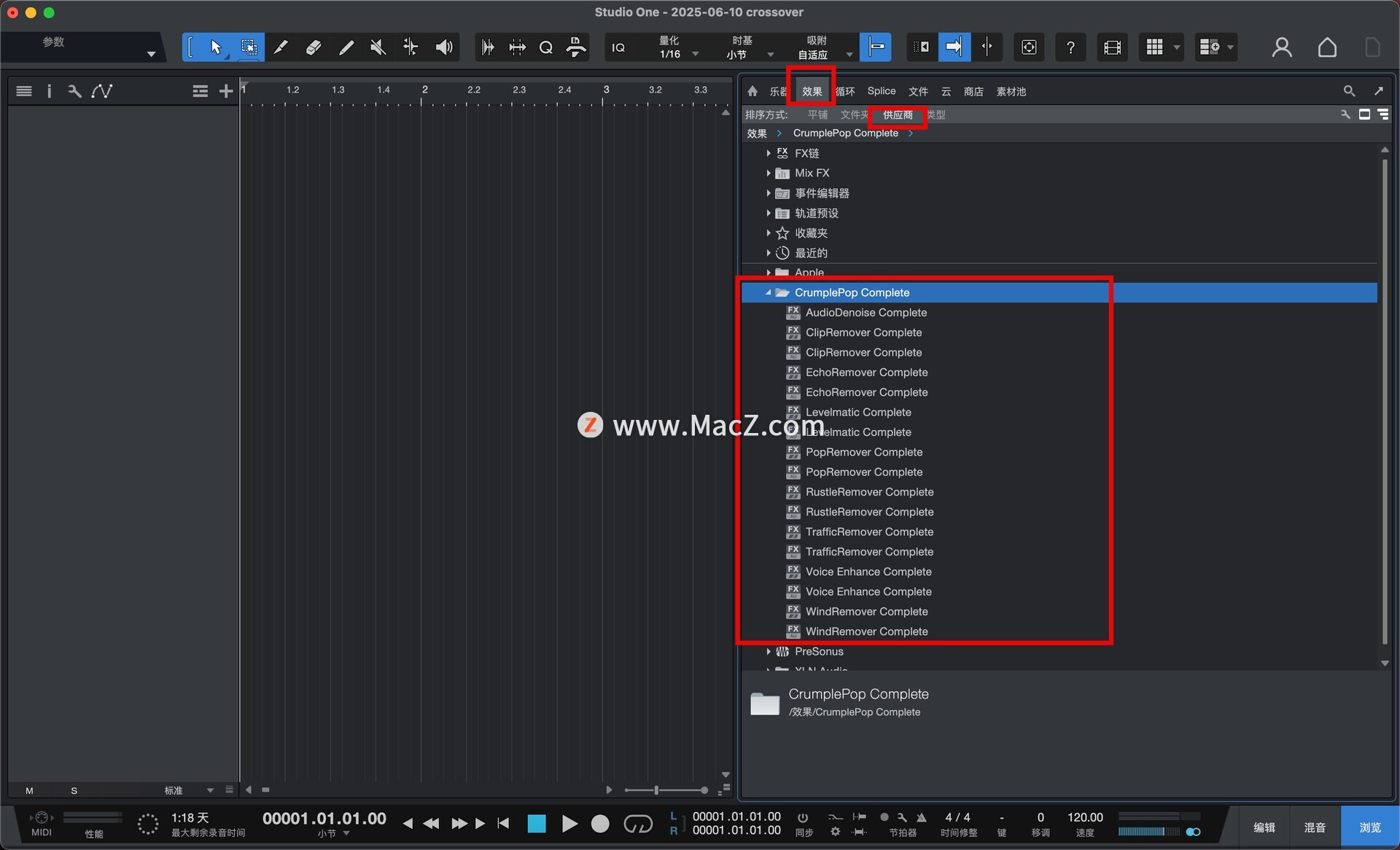Image resolution: width=1400 pixels, height=850 pixels.
Task: Switch to the 循环 loops tab
Action: coord(845,91)
